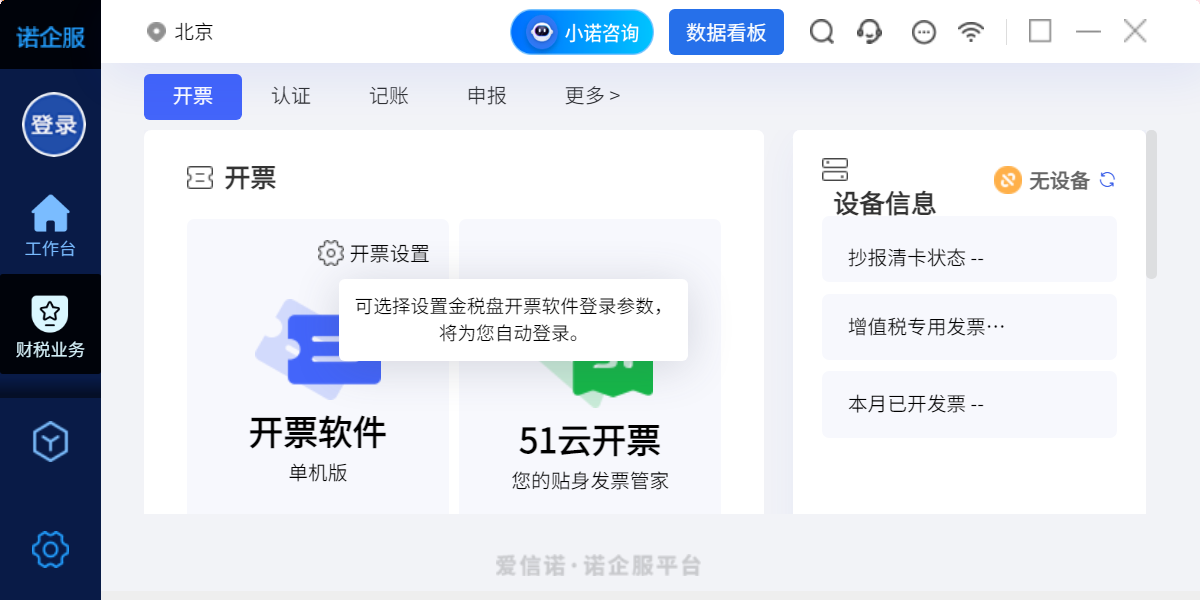Click the ellipsis more-options icon in title bar

923,31
